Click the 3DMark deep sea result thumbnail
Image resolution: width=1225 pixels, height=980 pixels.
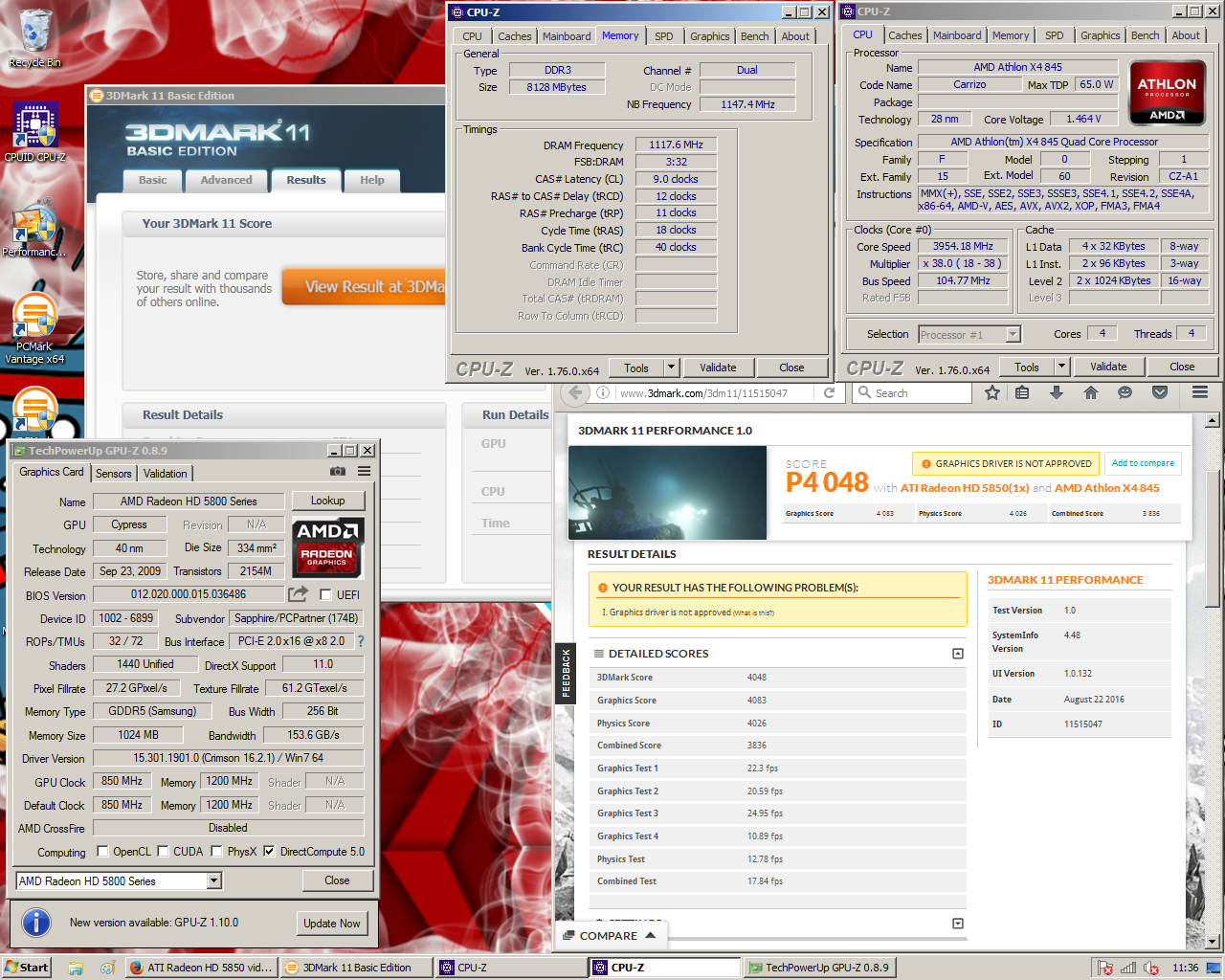tap(667, 493)
